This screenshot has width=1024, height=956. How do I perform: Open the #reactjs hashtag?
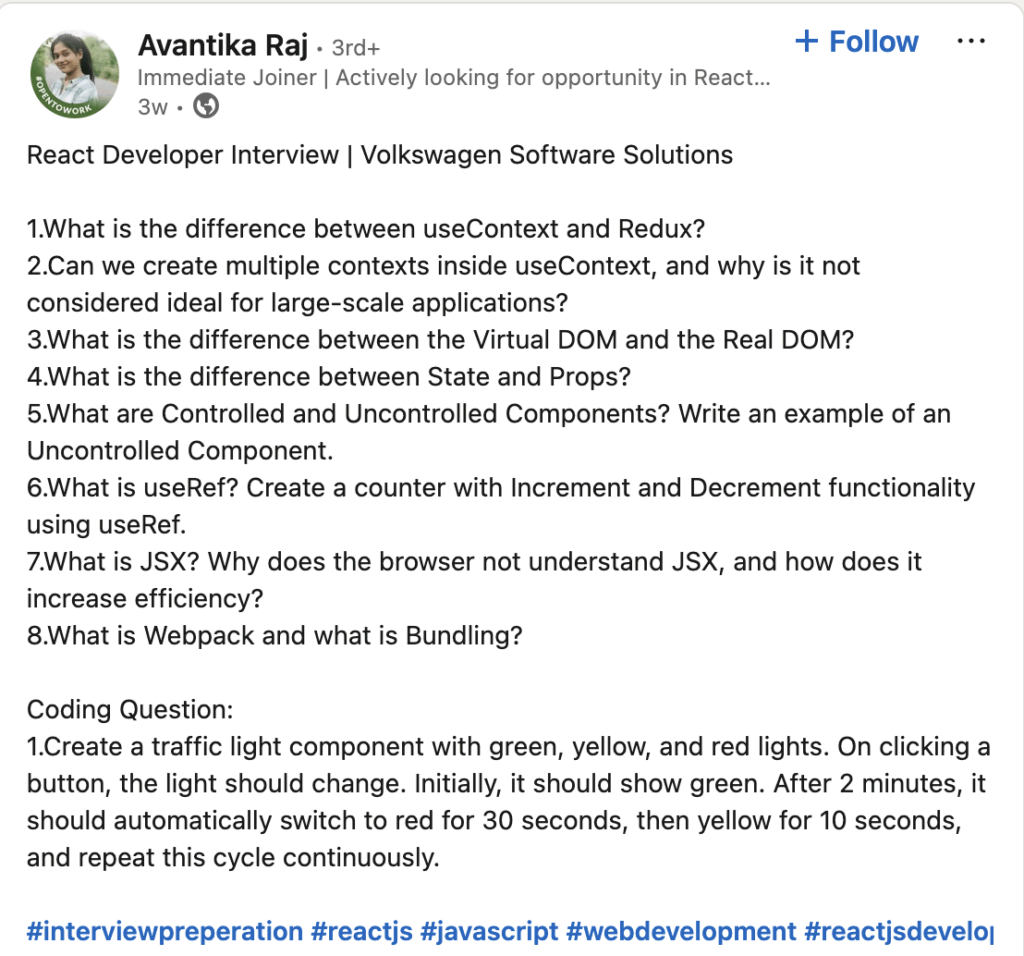[x=362, y=931]
